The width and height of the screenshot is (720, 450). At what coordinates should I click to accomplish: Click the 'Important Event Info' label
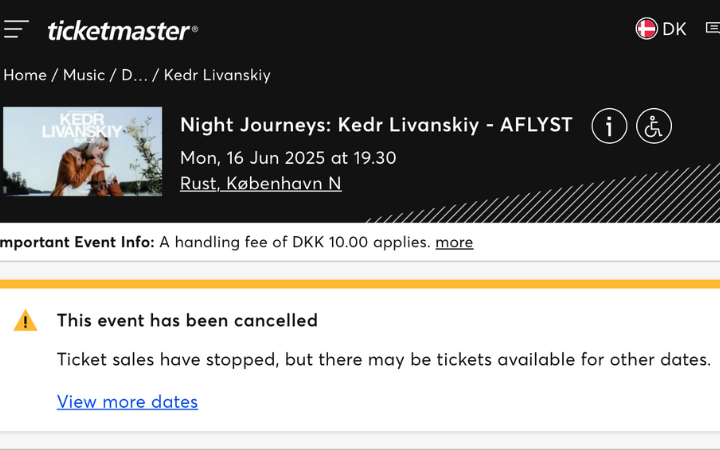(76, 242)
